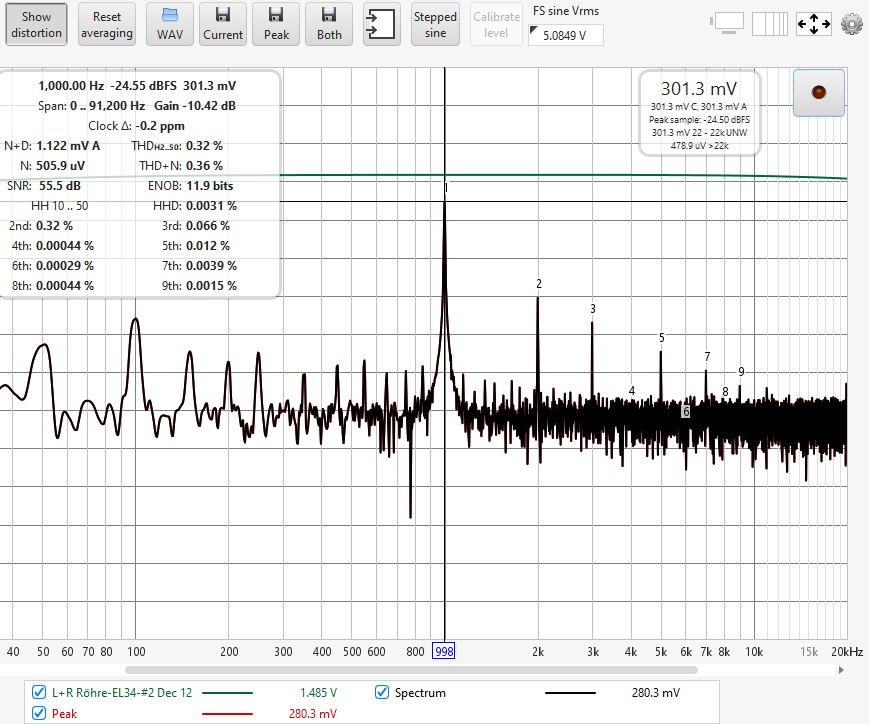This screenshot has height=724, width=869.
Task: Open a WAV file with the folder icon
Action: tap(170, 25)
